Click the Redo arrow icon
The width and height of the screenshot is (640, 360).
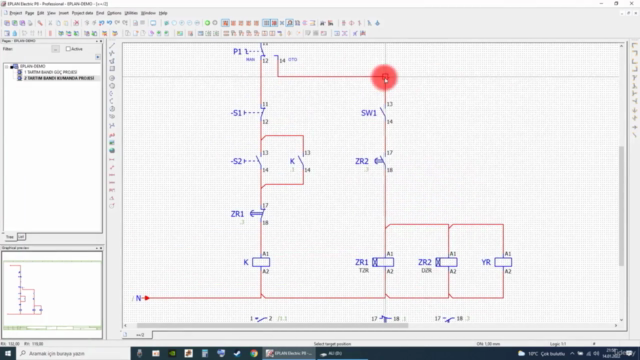(117, 23)
